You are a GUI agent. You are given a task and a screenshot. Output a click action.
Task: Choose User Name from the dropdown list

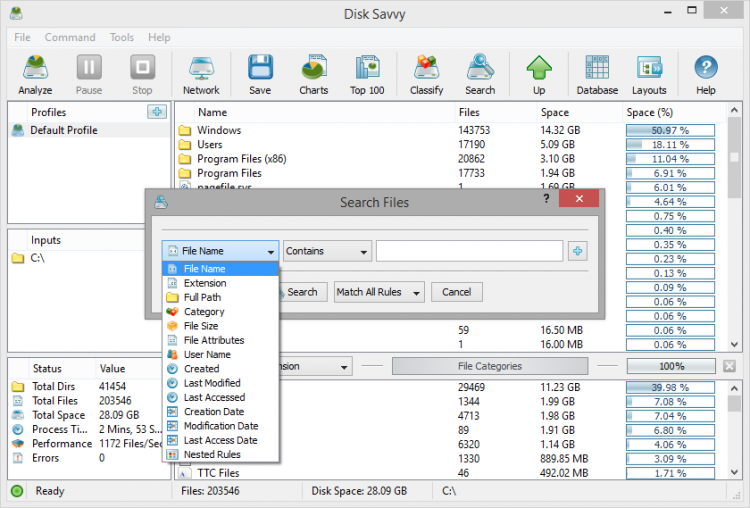(221, 355)
